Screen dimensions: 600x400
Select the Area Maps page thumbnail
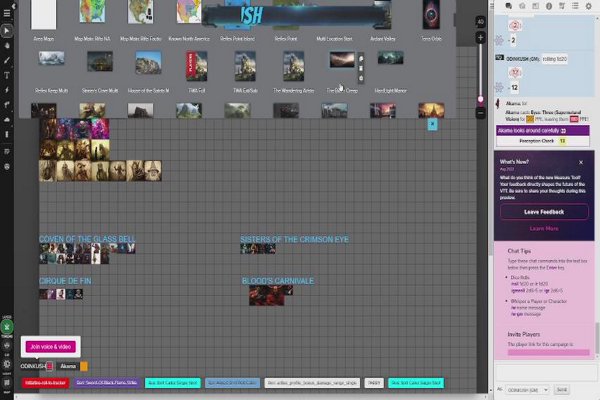coord(44,15)
